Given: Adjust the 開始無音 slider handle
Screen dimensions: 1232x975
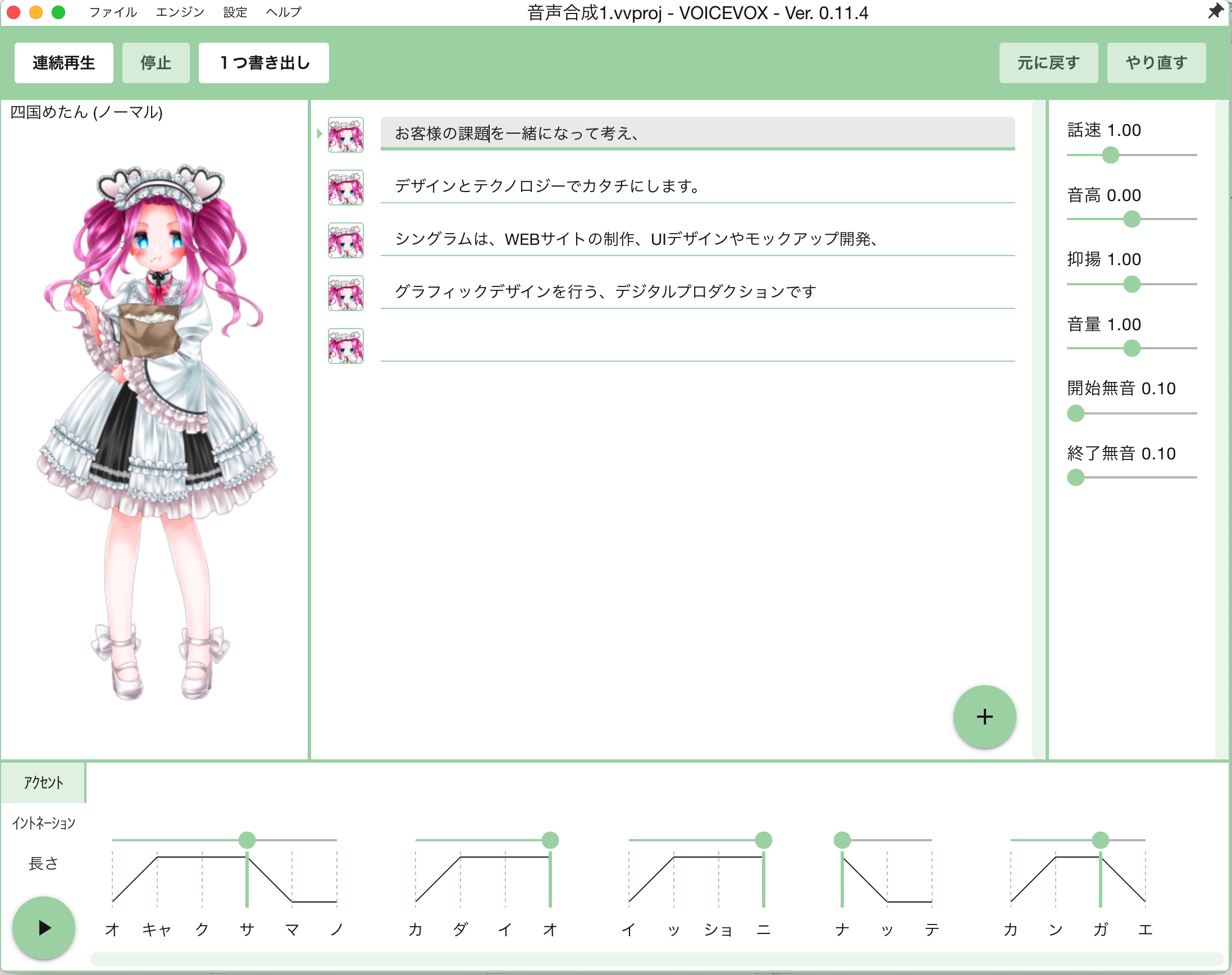Looking at the screenshot, I should (1076, 413).
